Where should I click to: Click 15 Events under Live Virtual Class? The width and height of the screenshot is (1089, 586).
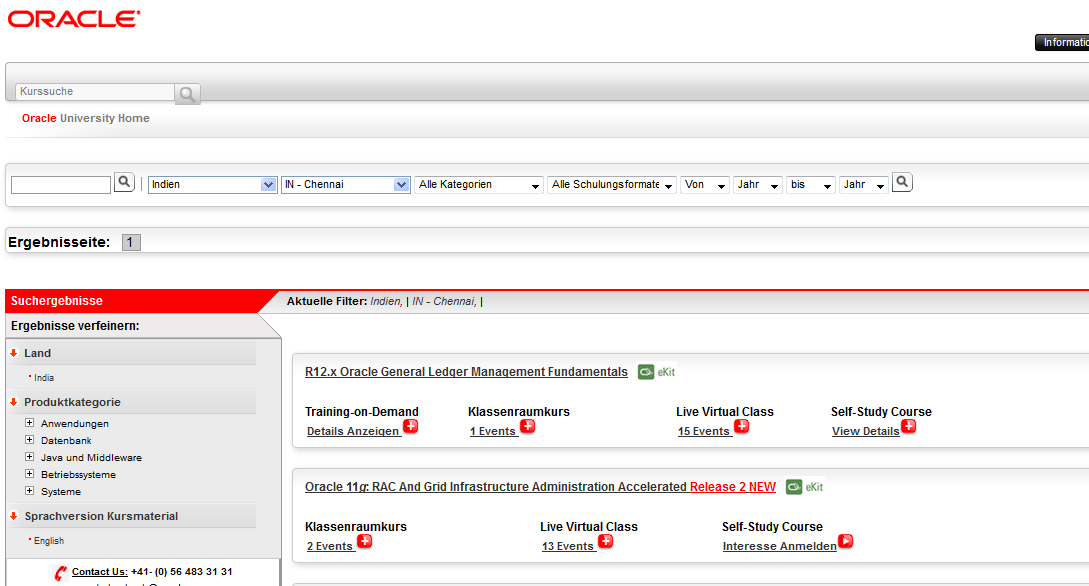(x=704, y=431)
